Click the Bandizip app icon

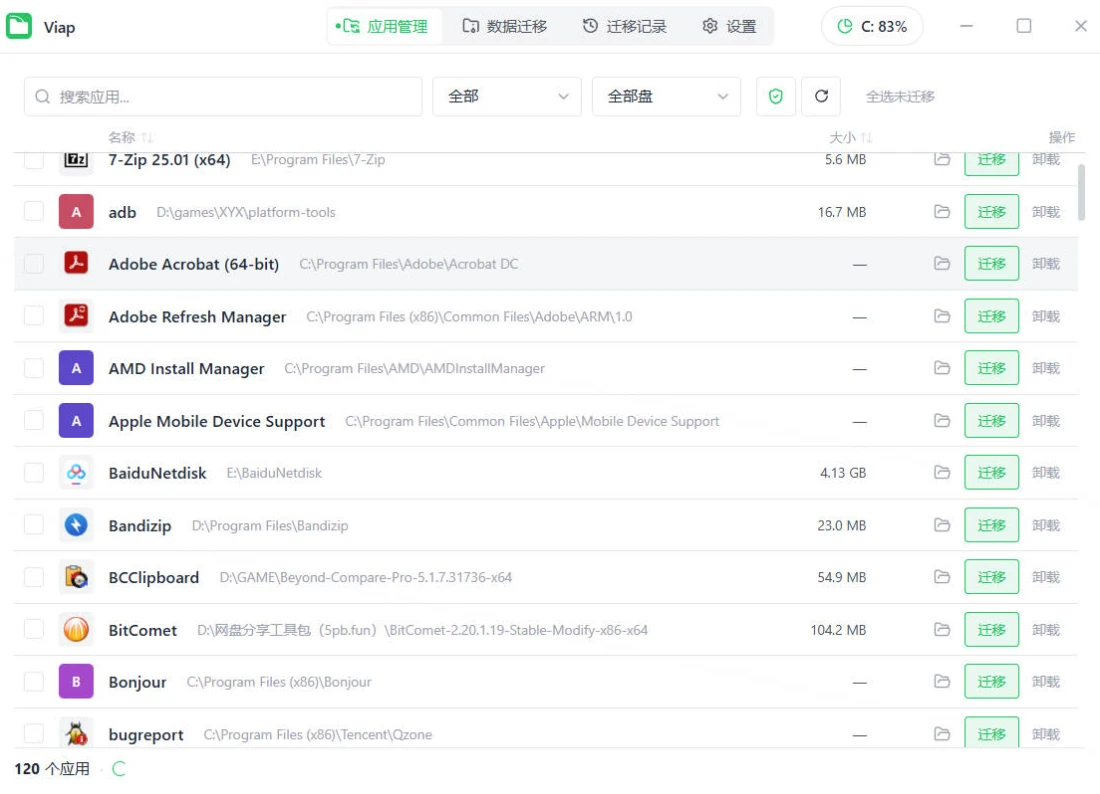76,525
